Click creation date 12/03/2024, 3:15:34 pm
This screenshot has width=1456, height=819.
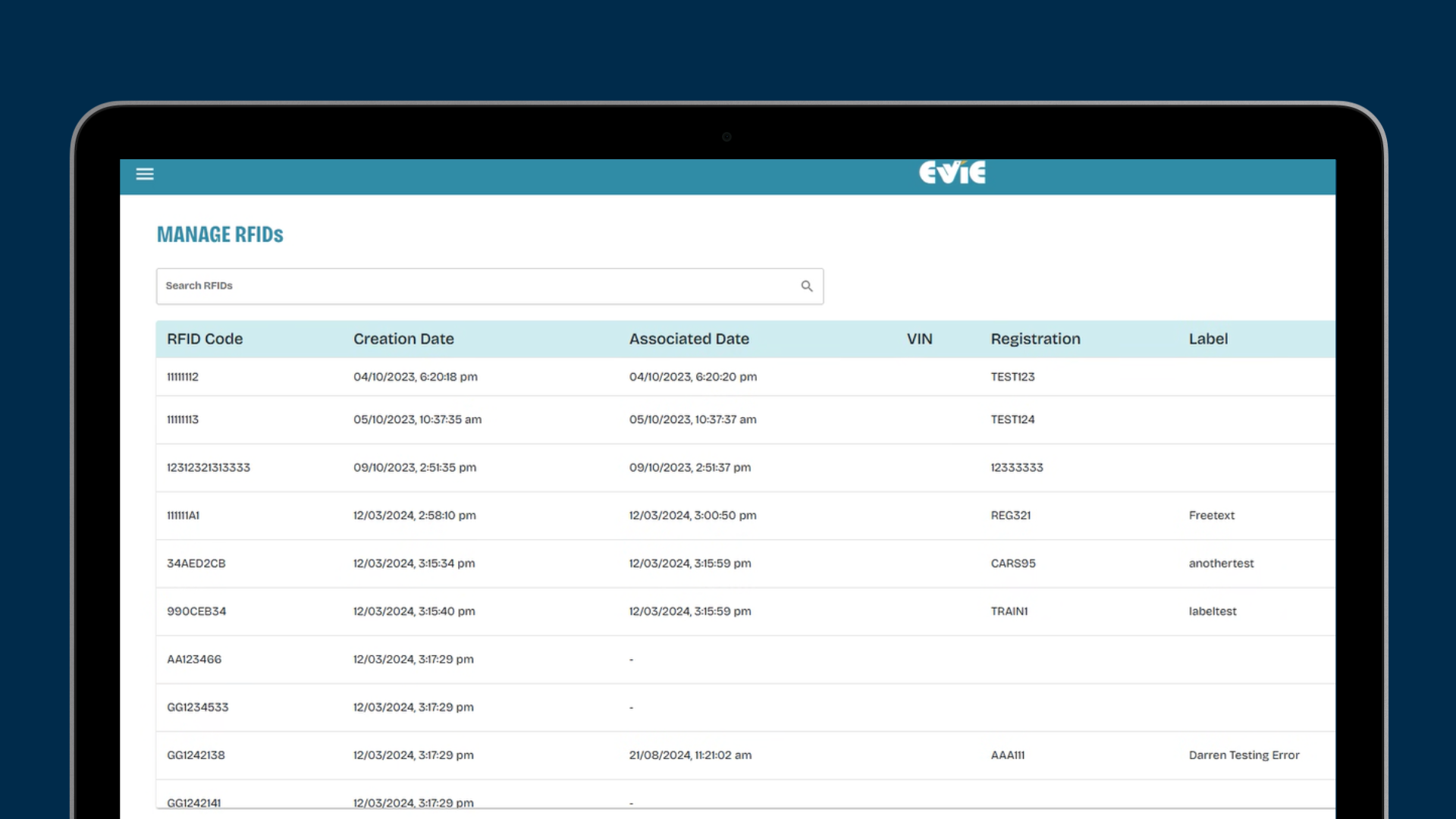(414, 563)
